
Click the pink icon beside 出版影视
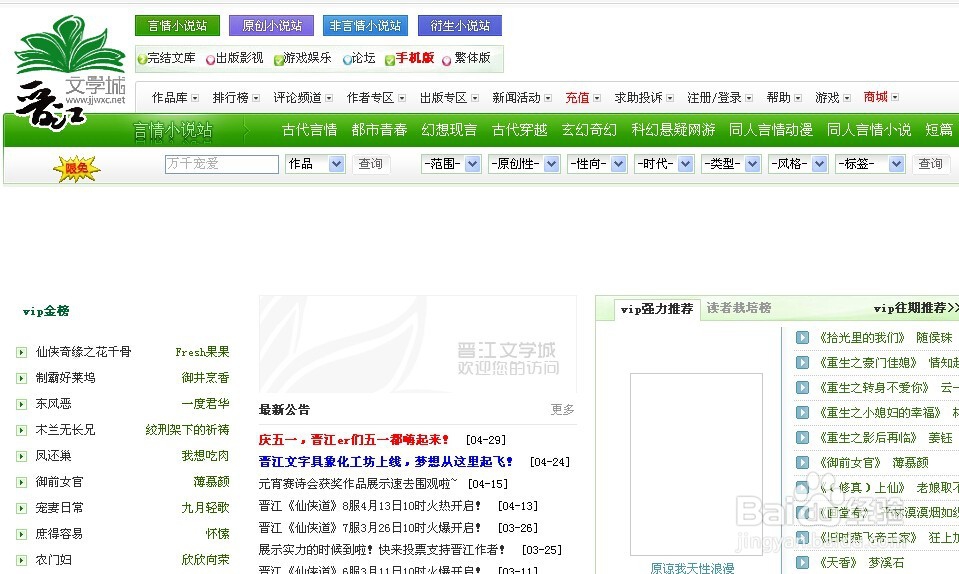pyautogui.click(x=210, y=59)
